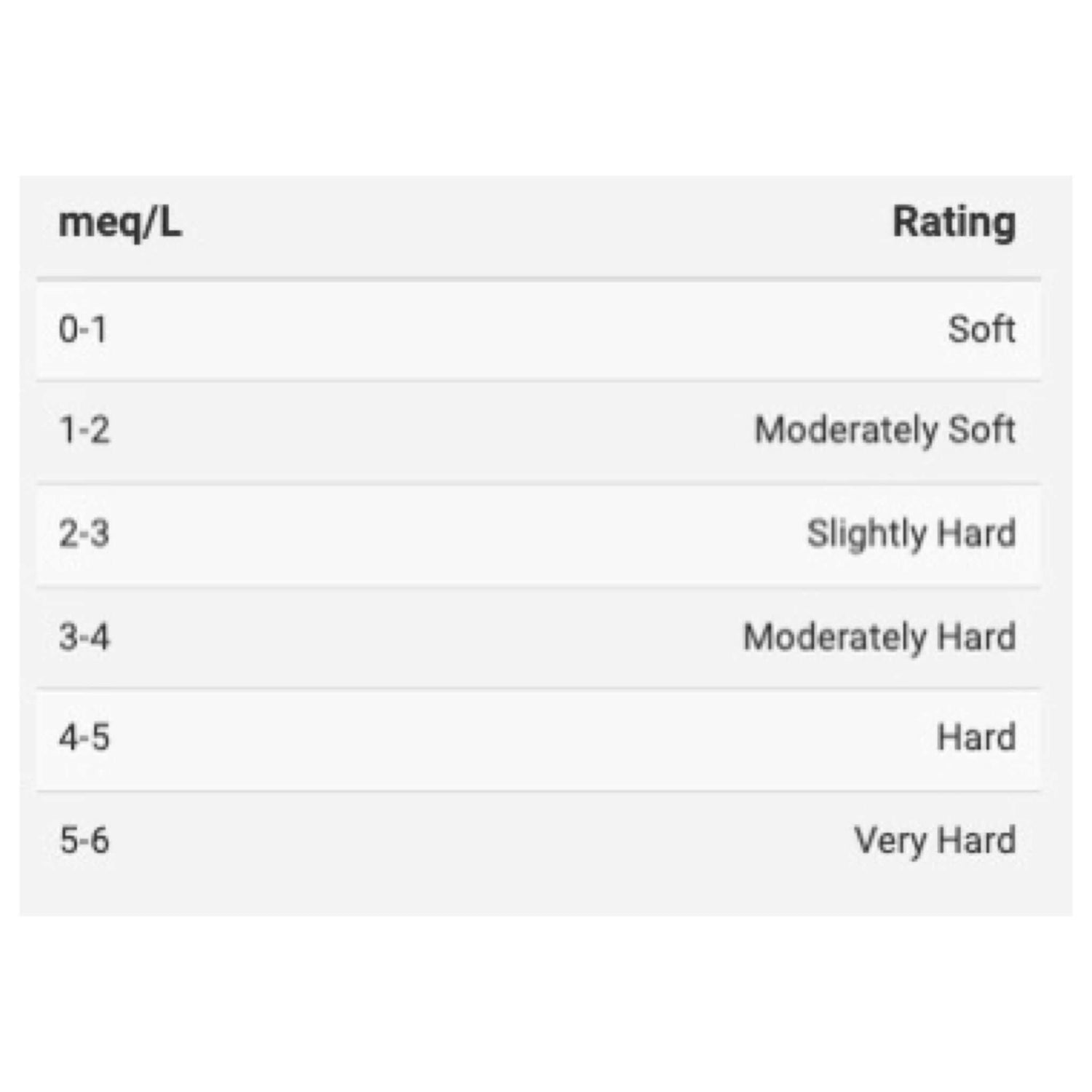Viewport: 1092px width, 1092px height.
Task: Click the Moderately Hard rating text
Action: [879, 637]
